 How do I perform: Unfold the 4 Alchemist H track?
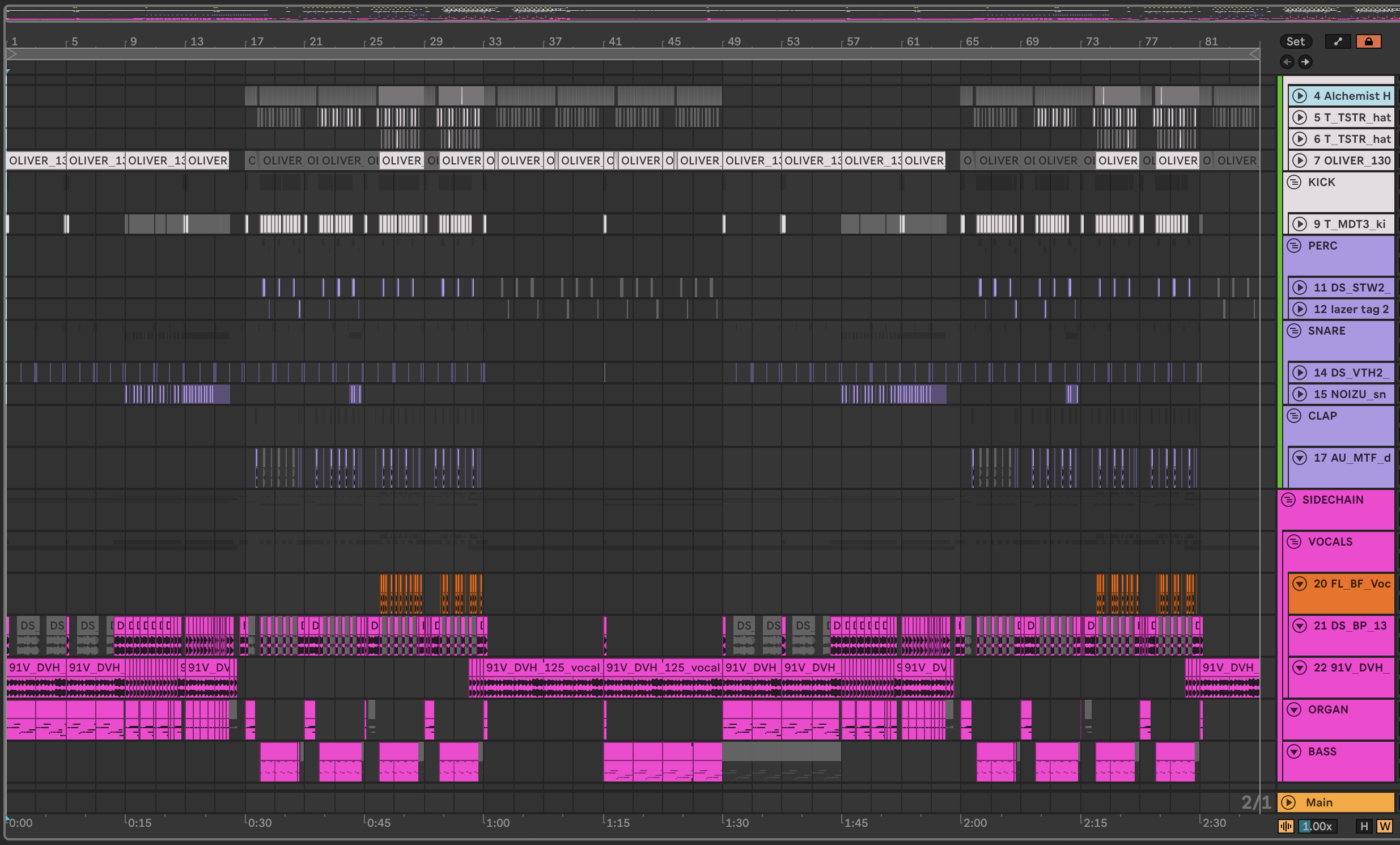(x=1300, y=96)
